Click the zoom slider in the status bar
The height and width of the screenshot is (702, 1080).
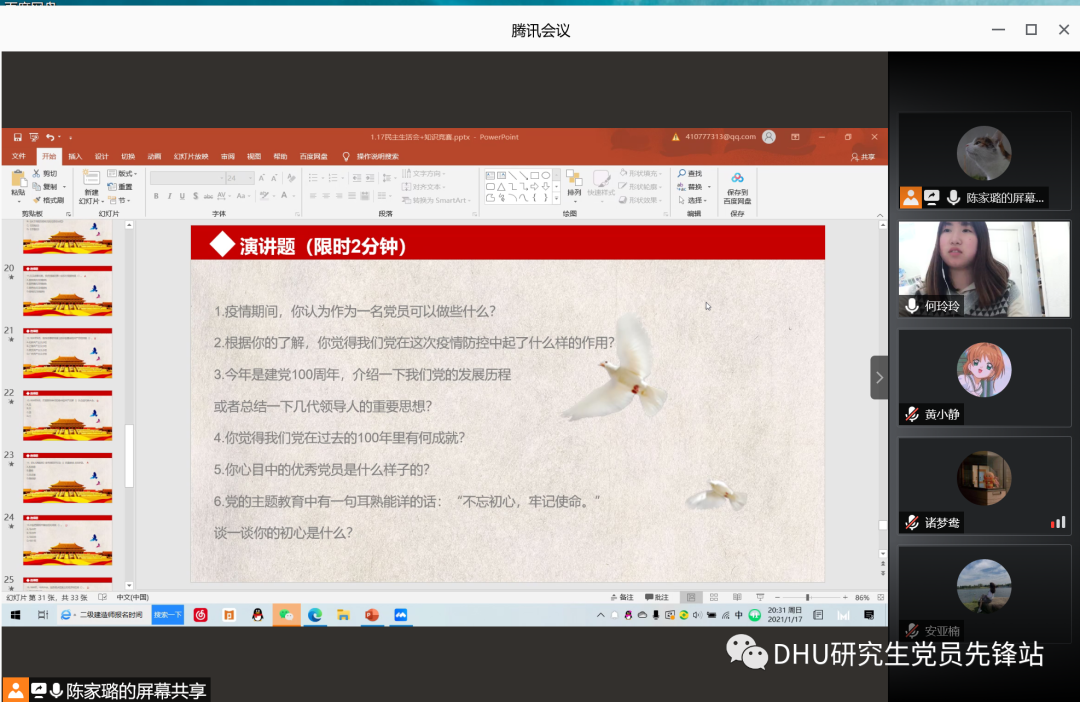(x=808, y=597)
